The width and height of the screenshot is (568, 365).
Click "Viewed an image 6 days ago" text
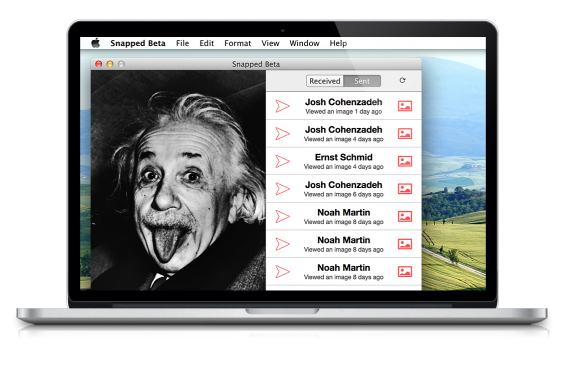click(x=343, y=194)
